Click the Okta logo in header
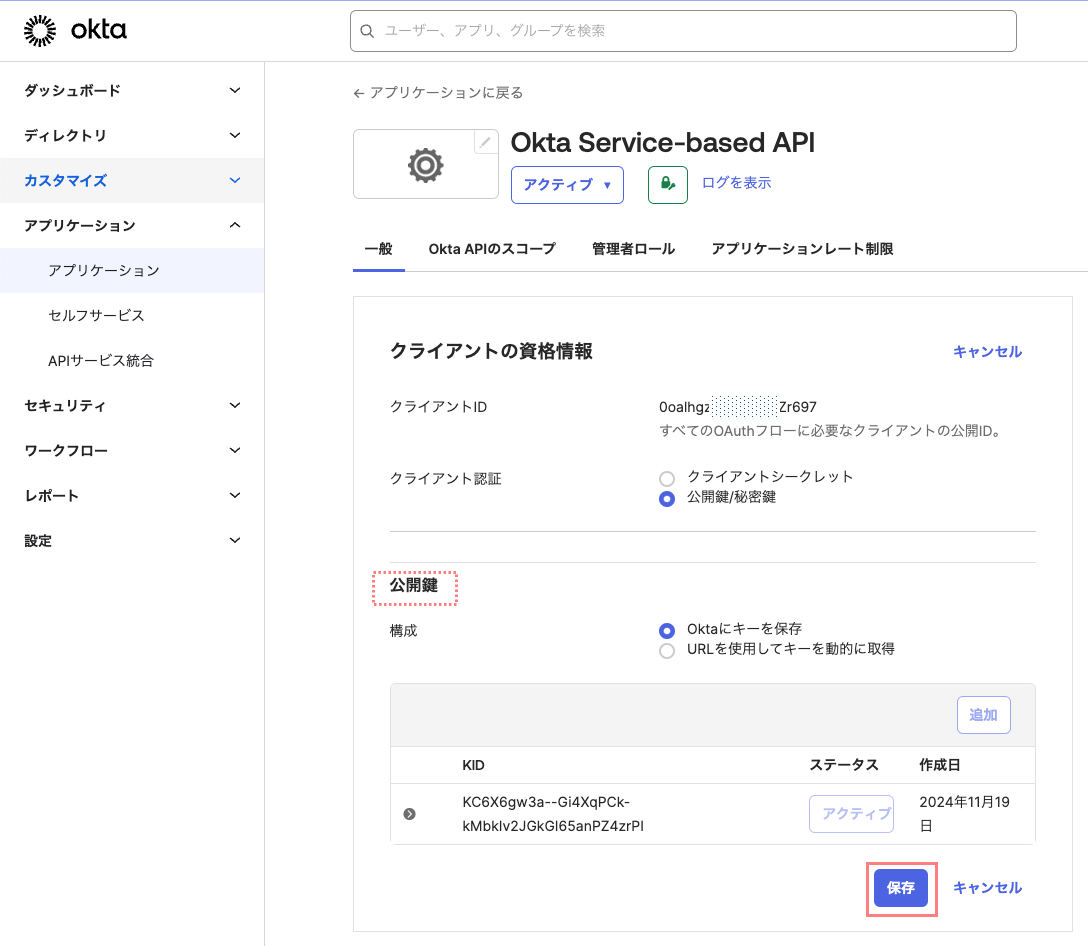1088x946 pixels. pyautogui.click(x=75, y=31)
